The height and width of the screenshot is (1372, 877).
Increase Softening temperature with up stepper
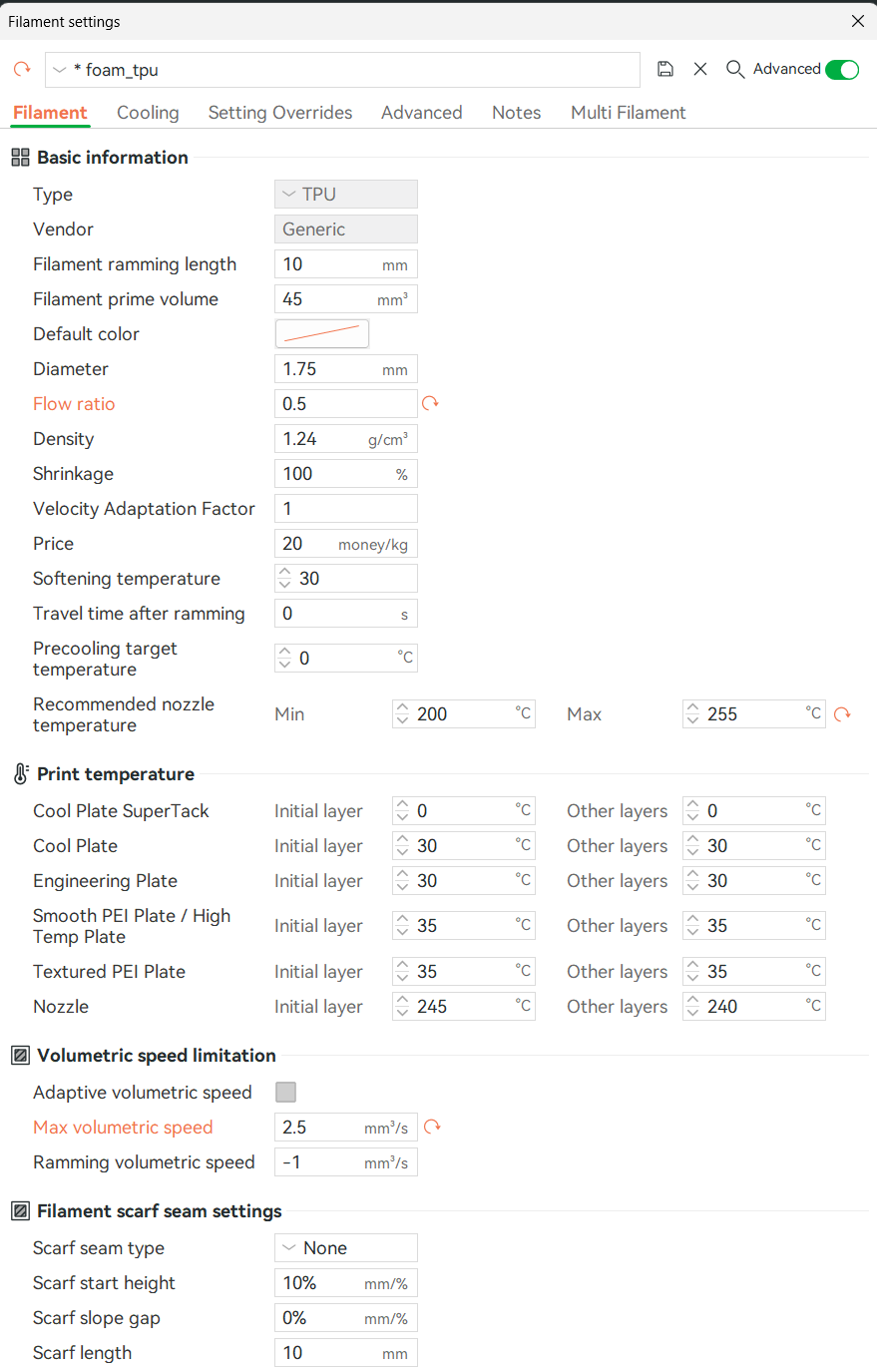pyautogui.click(x=285, y=573)
